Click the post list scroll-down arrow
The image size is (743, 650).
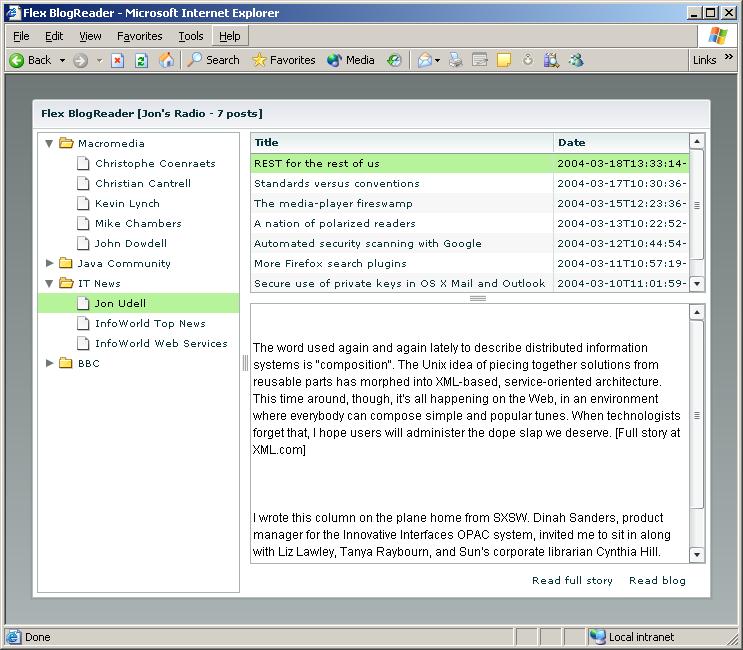coord(697,284)
